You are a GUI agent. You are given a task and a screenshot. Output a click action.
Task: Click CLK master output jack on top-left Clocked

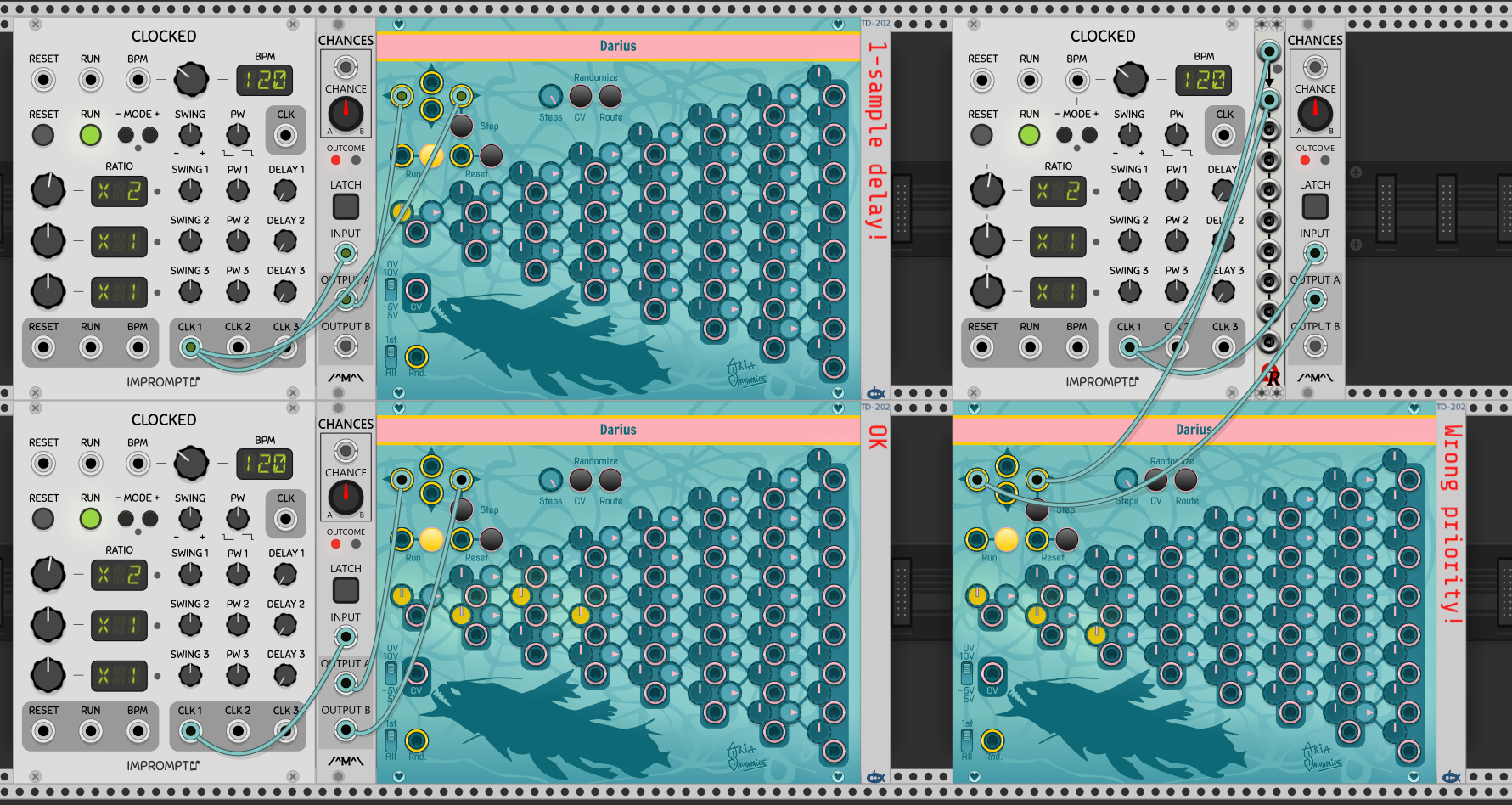tap(286, 135)
